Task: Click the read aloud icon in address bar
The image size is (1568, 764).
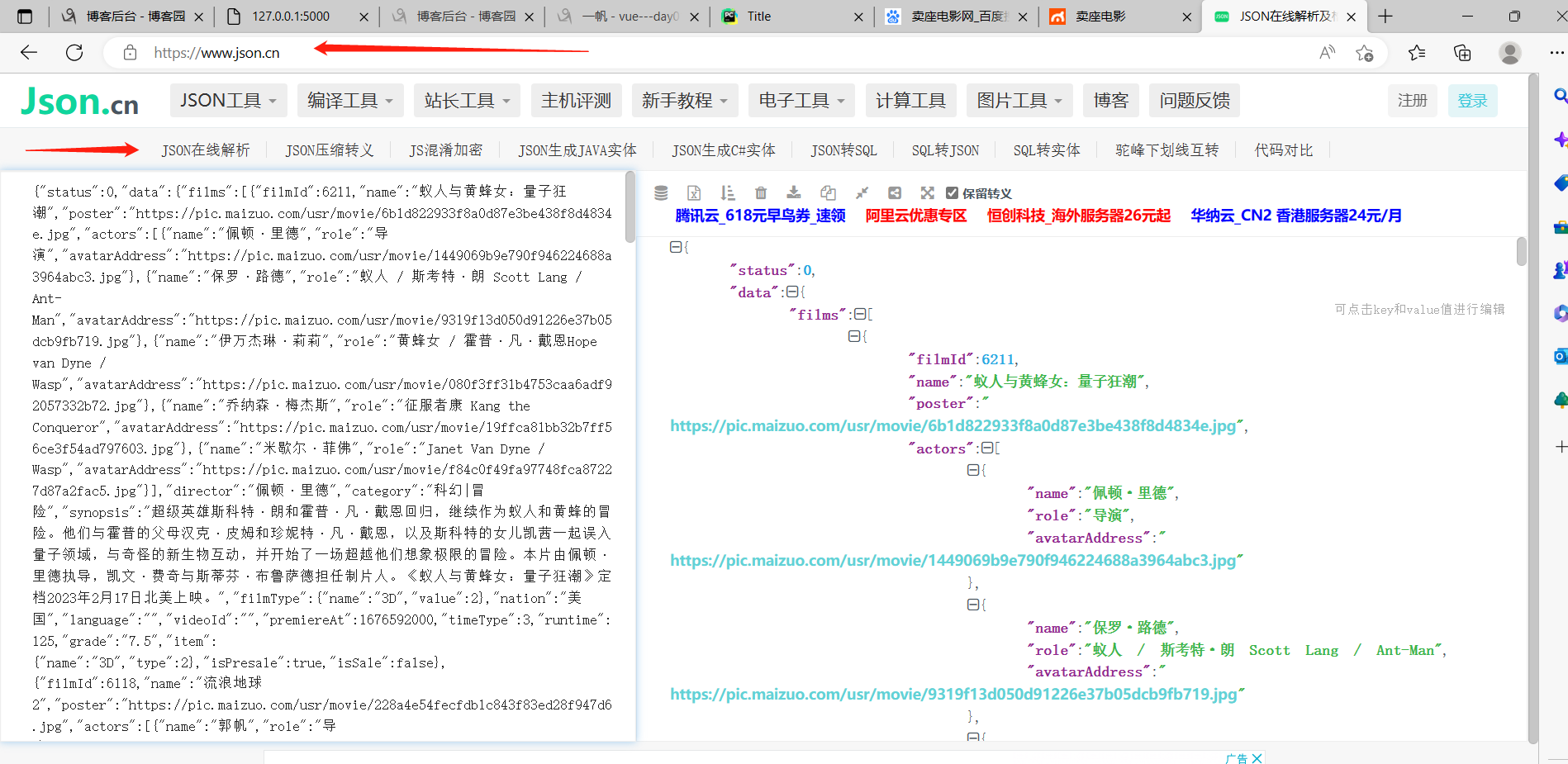Action: tap(1328, 53)
